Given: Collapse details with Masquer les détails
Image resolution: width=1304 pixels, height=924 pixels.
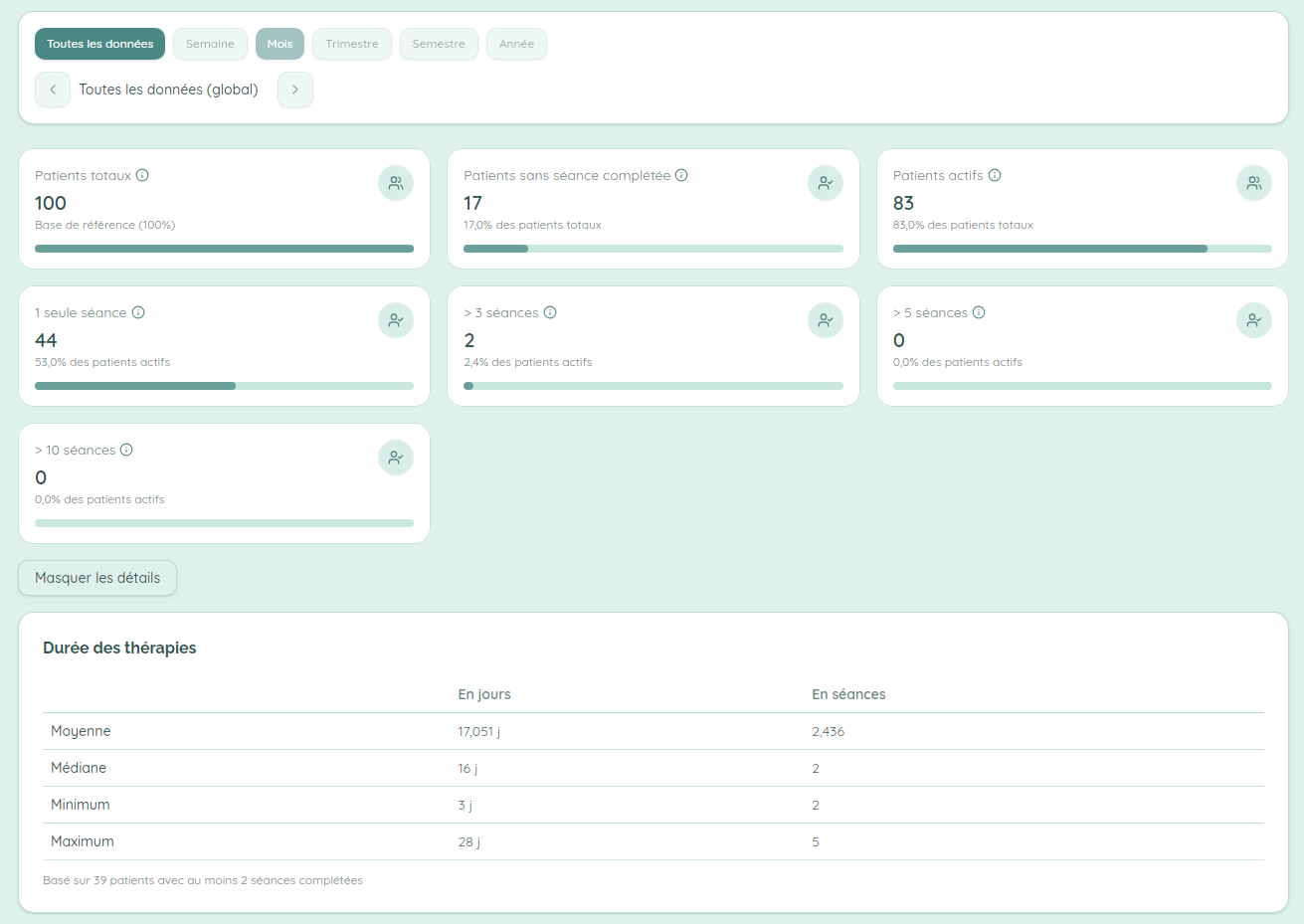Looking at the screenshot, I should pos(97,578).
